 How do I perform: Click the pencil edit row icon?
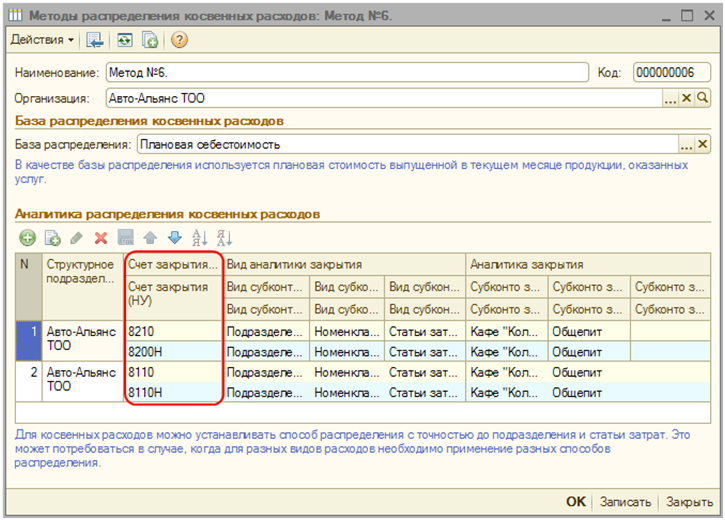tap(76, 237)
